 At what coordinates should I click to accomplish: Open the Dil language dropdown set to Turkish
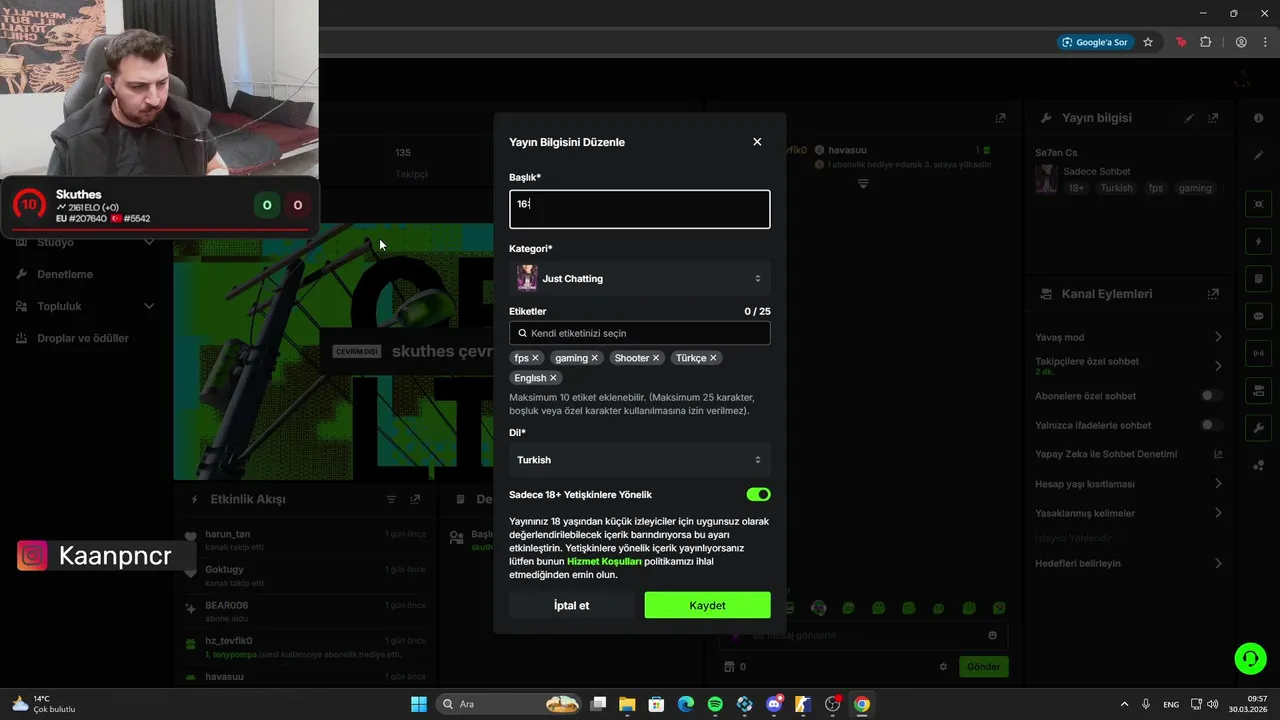coord(640,460)
